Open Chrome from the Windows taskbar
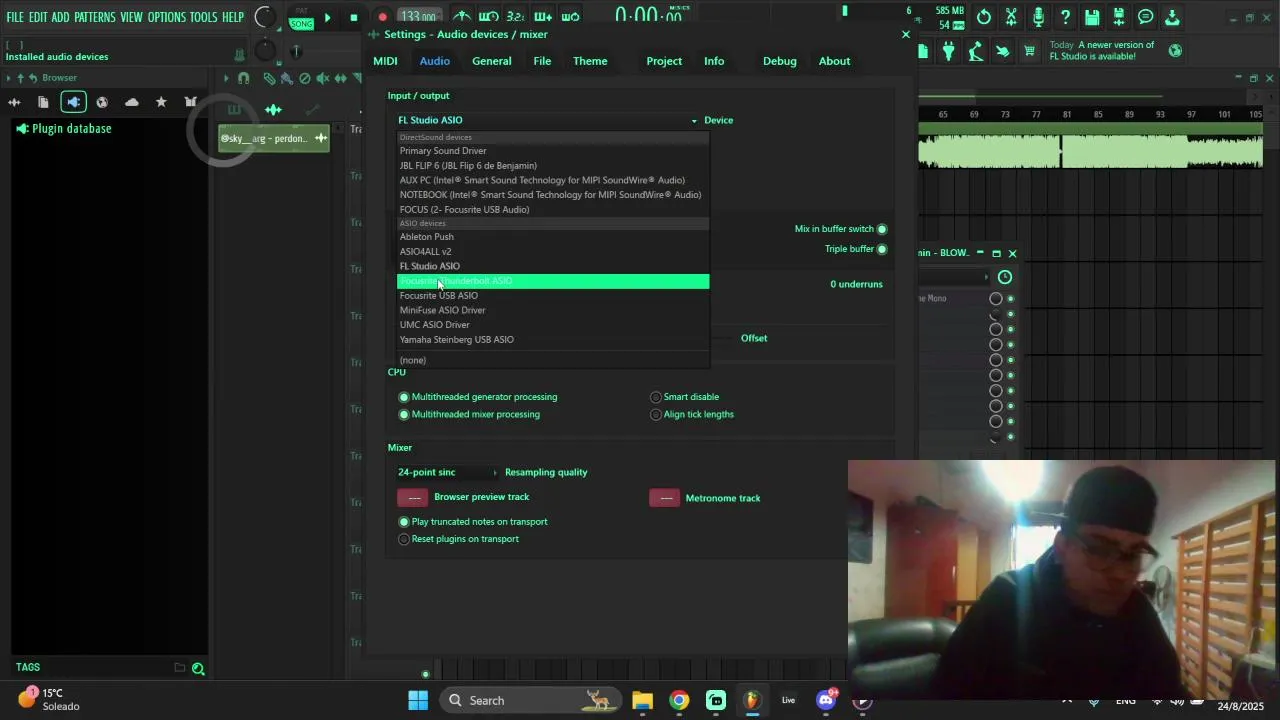Screen dimensions: 1280x720 click(679, 700)
